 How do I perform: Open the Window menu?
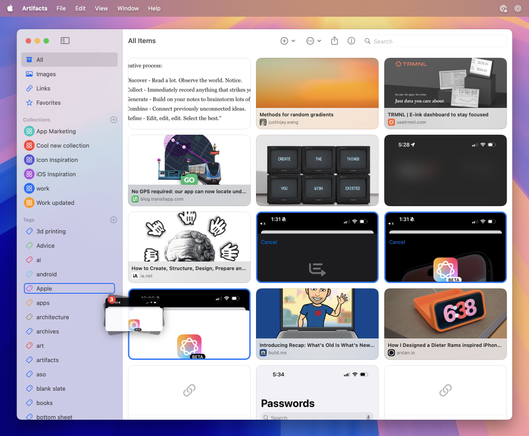coord(128,8)
